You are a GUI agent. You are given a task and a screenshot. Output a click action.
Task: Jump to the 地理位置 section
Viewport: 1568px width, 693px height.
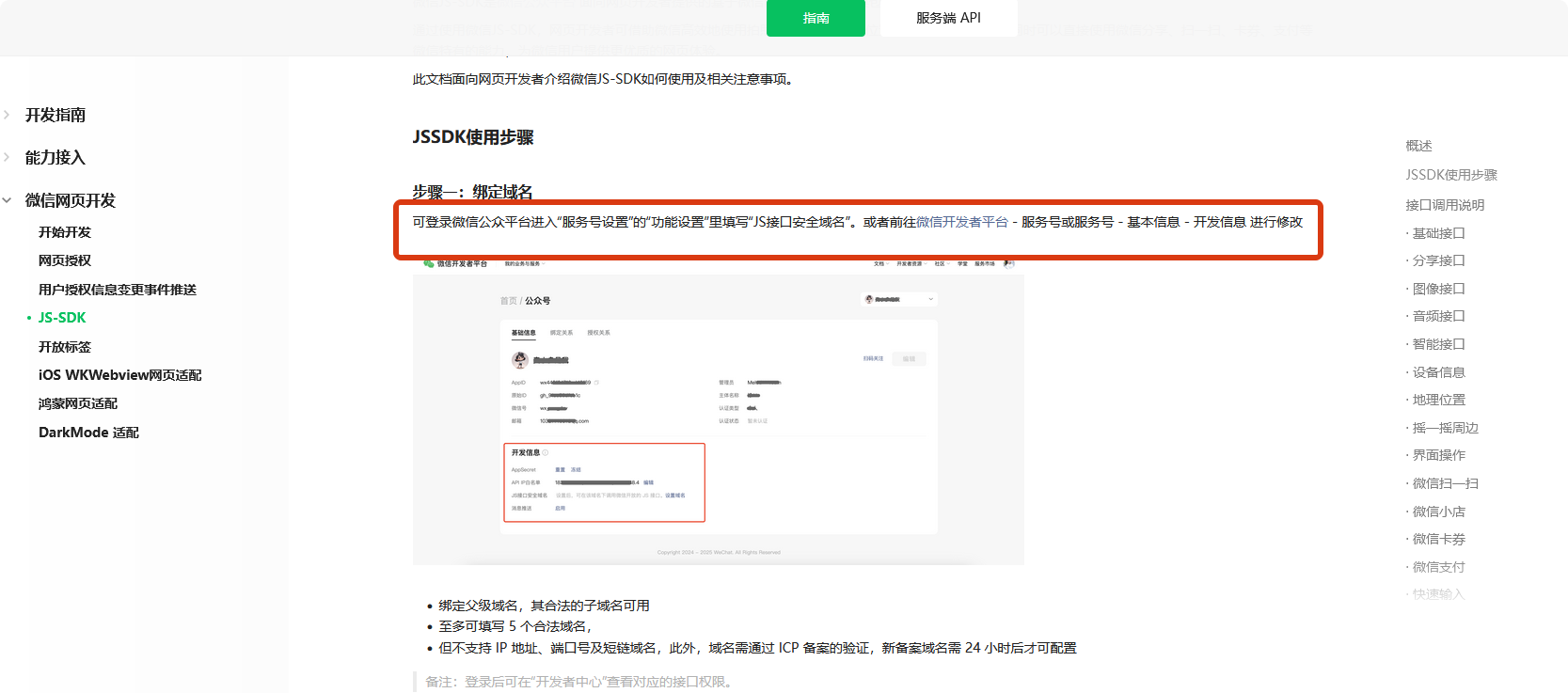pos(1439,400)
